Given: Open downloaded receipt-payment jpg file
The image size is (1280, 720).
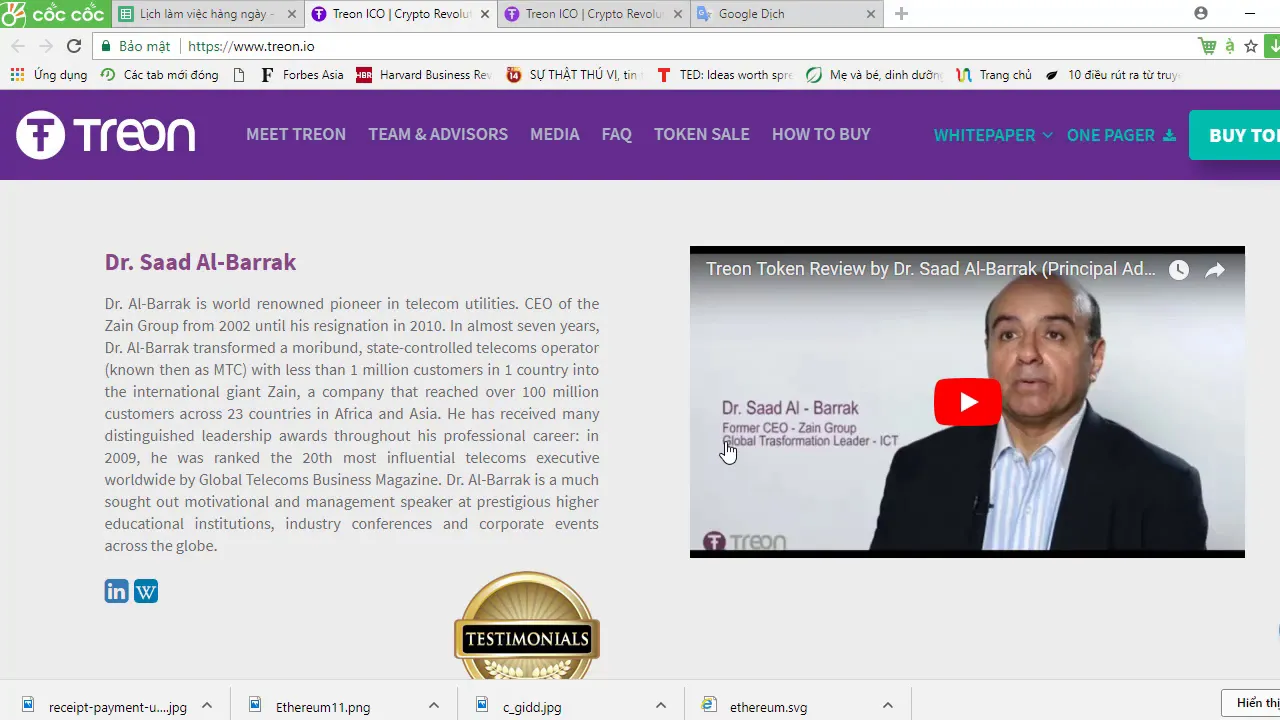Looking at the screenshot, I should (x=105, y=706).
